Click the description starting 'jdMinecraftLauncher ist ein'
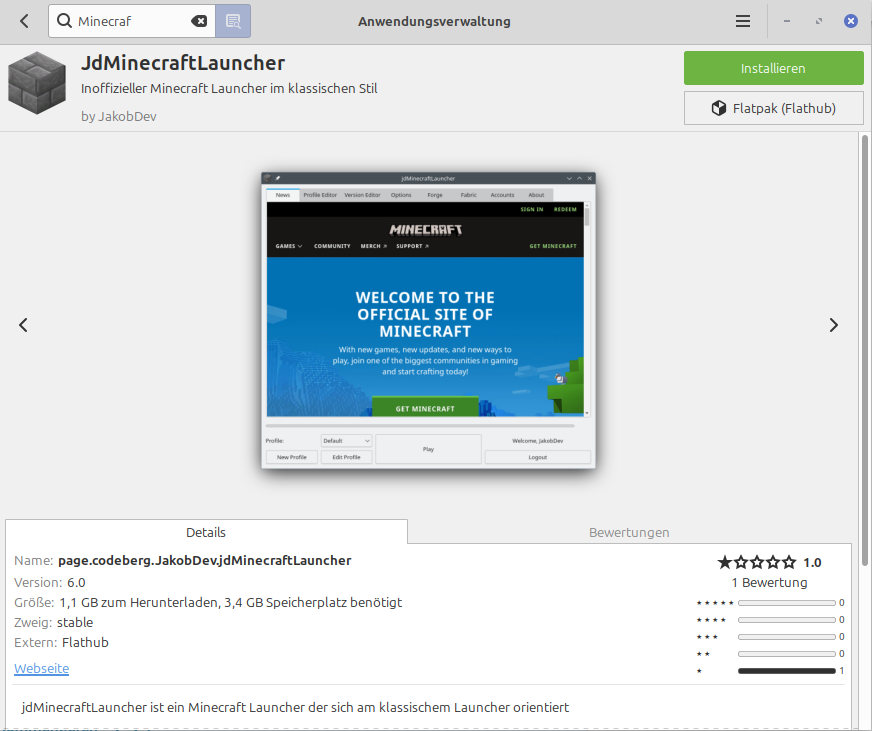Screen dimensions: 872x731 tap(295, 707)
